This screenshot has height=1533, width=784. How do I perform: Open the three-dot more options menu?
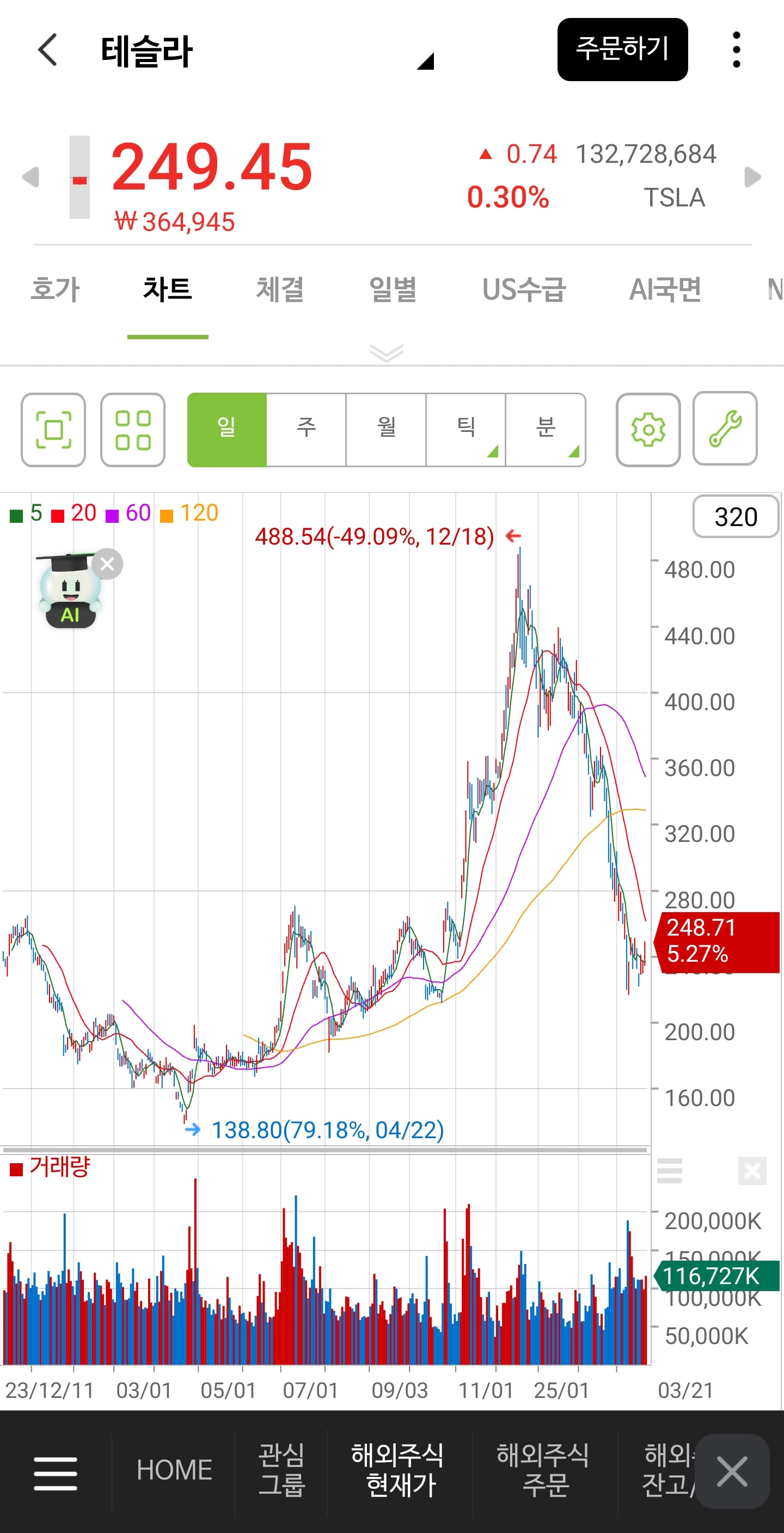(737, 50)
